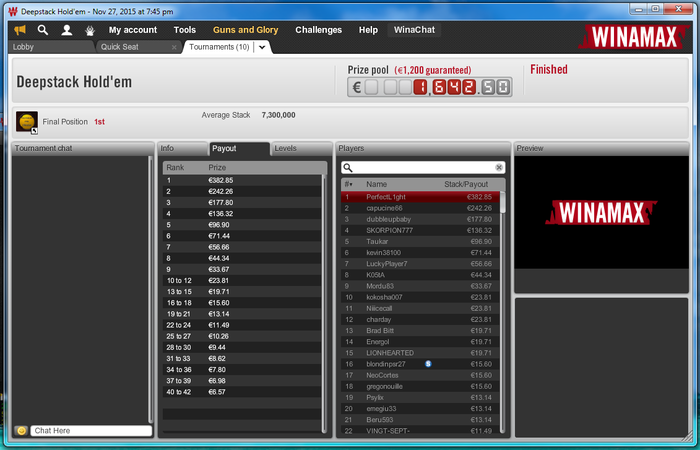The image size is (700, 450).
Task: Click rank 3 prize €177.80 payout row
Action: 242,203
